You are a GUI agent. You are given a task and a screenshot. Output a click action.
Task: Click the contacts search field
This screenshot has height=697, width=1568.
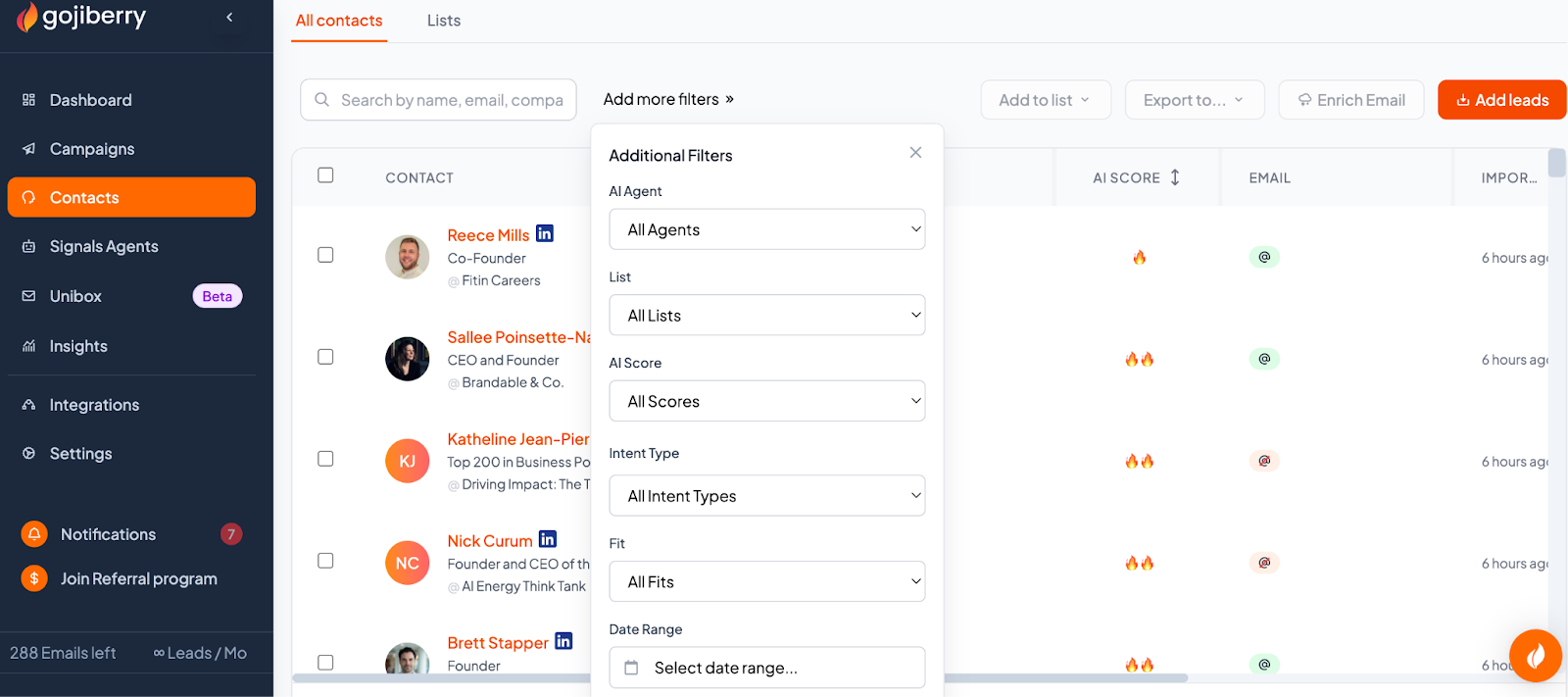click(x=451, y=100)
